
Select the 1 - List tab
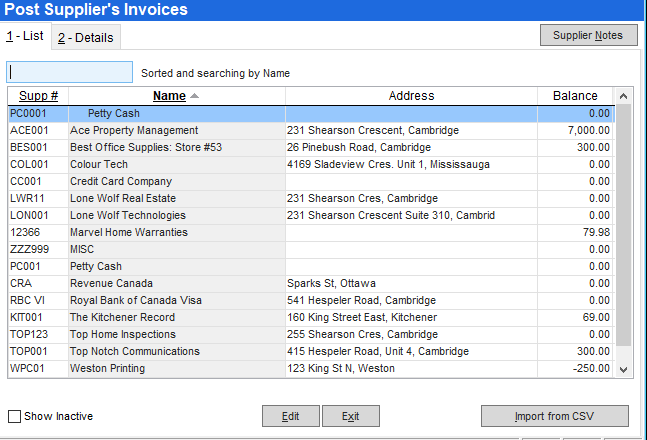click(x=25, y=37)
